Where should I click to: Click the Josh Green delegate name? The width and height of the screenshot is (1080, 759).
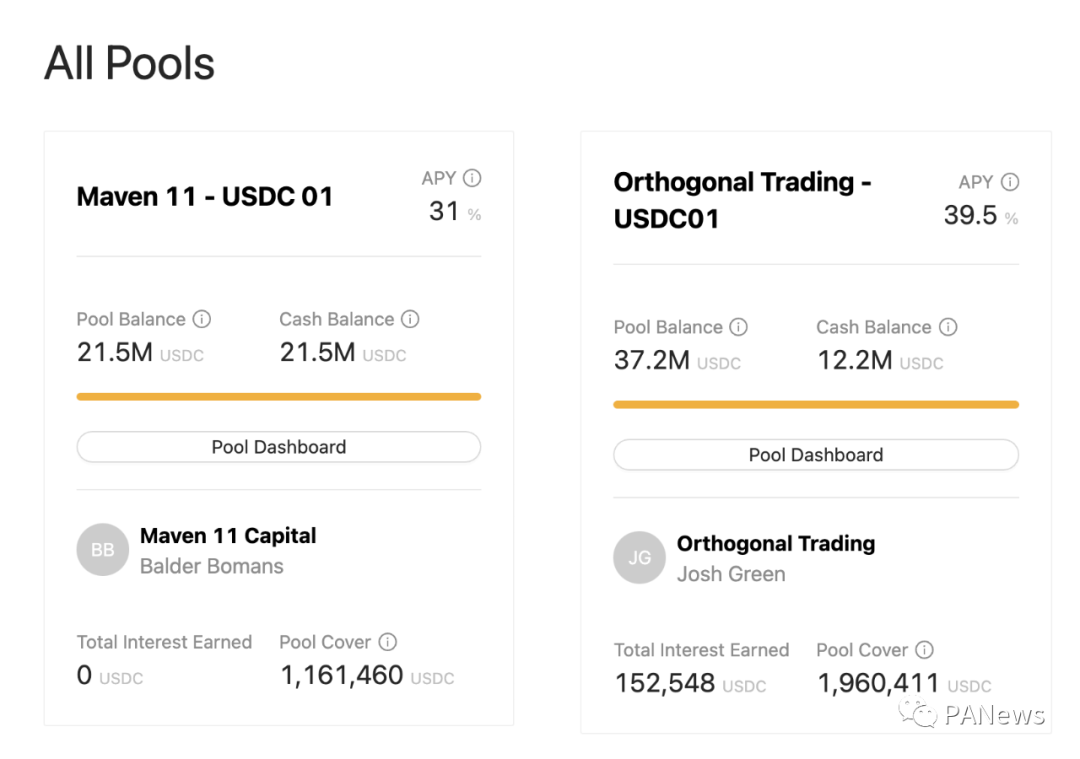tap(731, 574)
